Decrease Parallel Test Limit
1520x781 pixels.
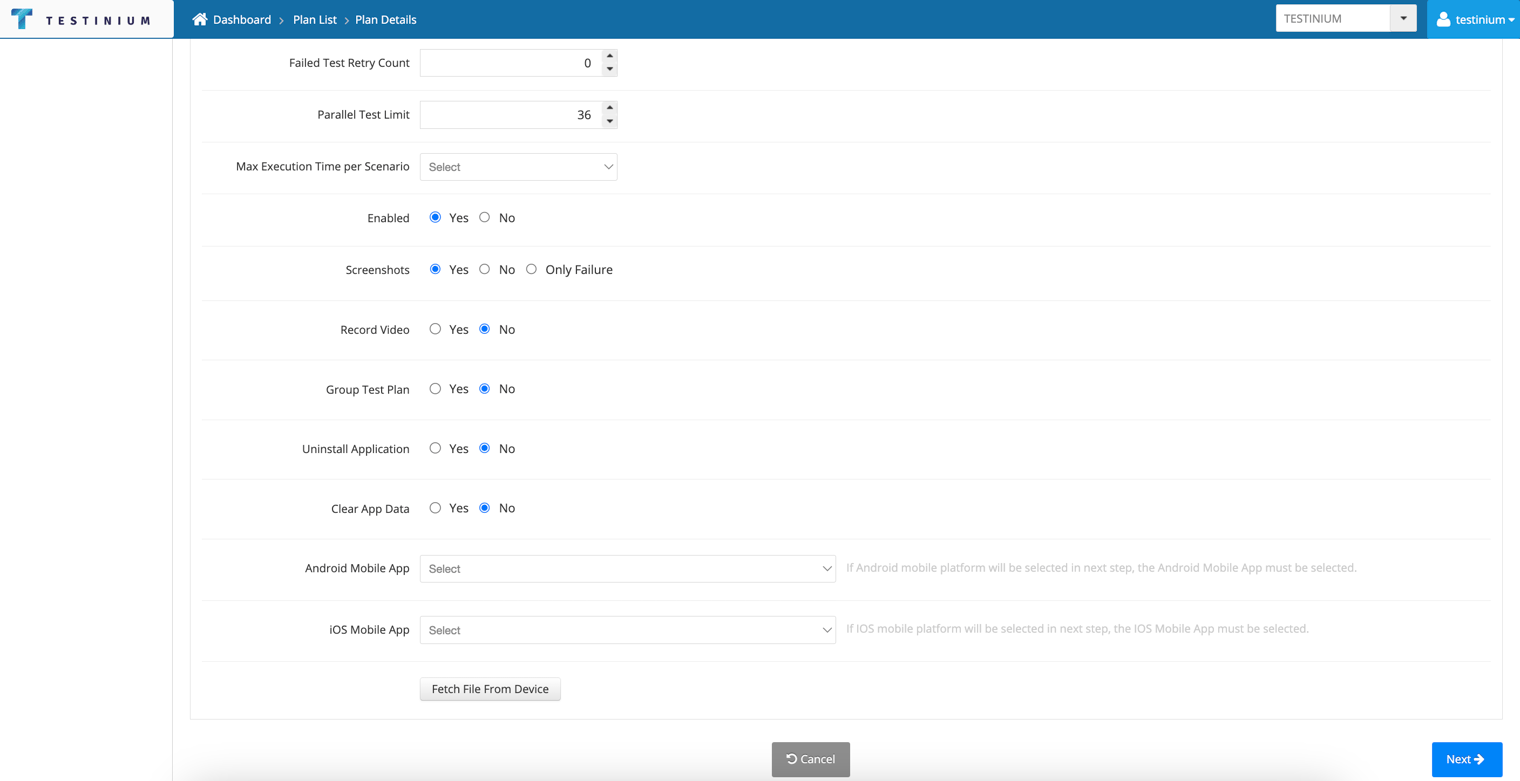pyautogui.click(x=610, y=121)
